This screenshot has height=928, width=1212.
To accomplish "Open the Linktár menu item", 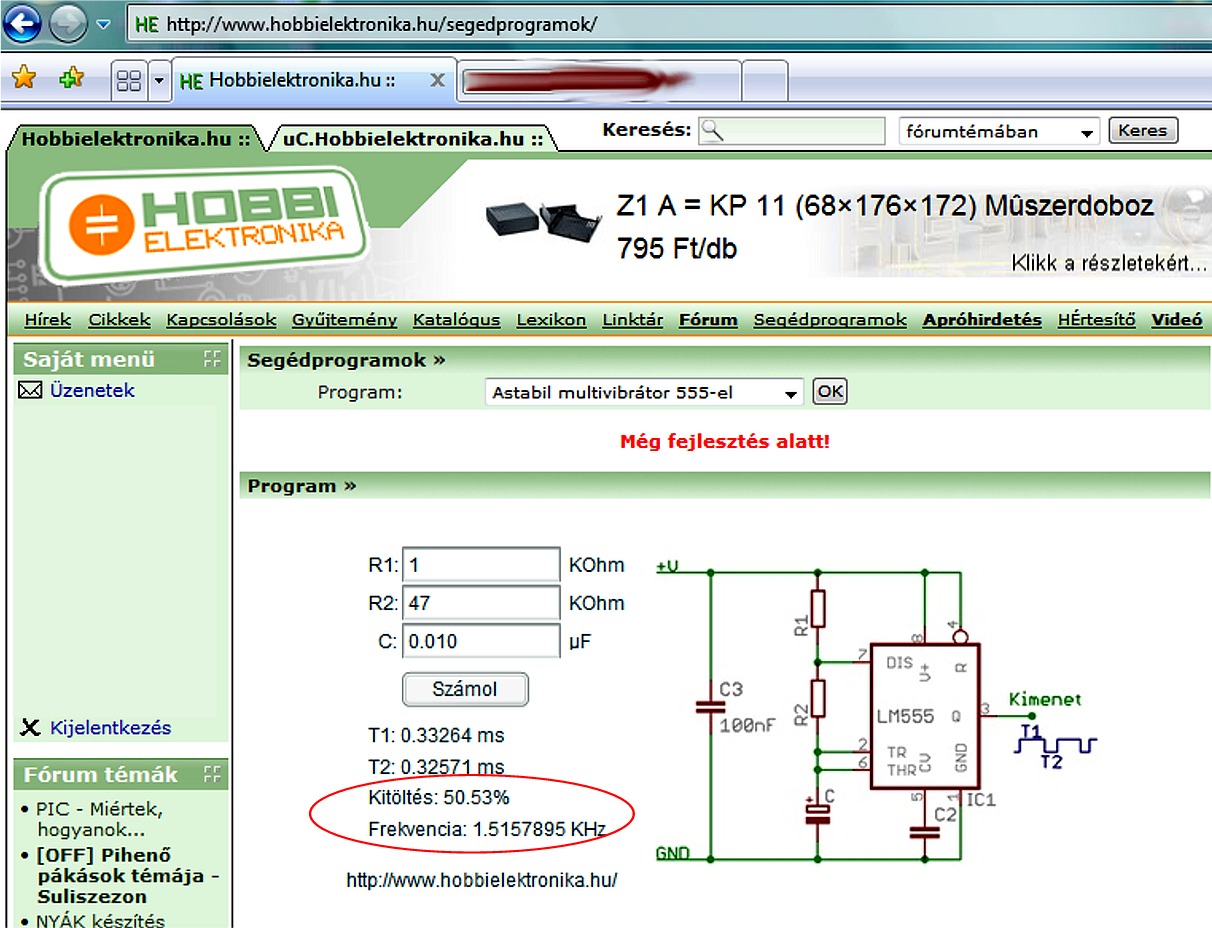I will (x=632, y=320).
